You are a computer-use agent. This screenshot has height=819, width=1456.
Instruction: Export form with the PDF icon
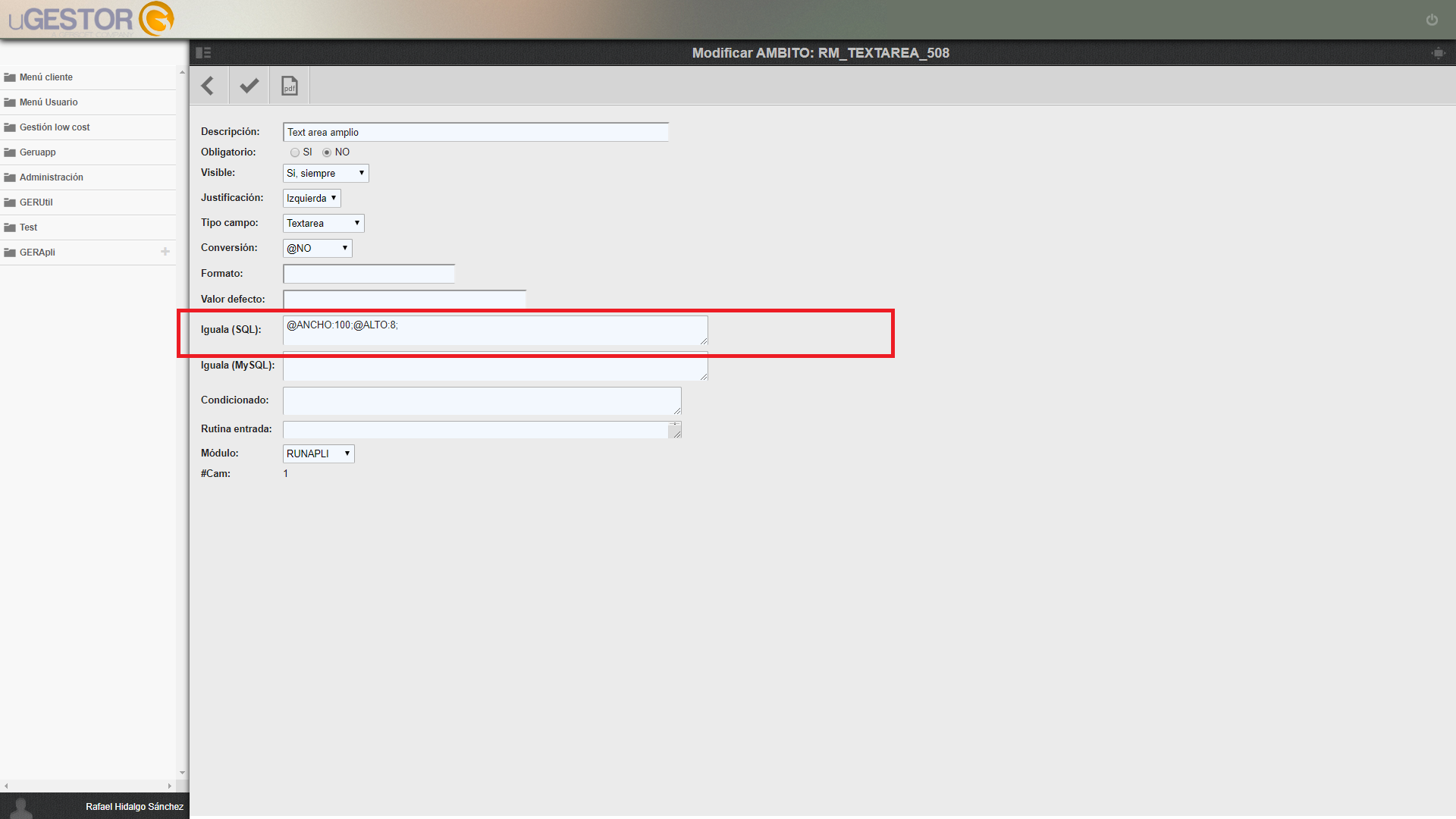290,86
